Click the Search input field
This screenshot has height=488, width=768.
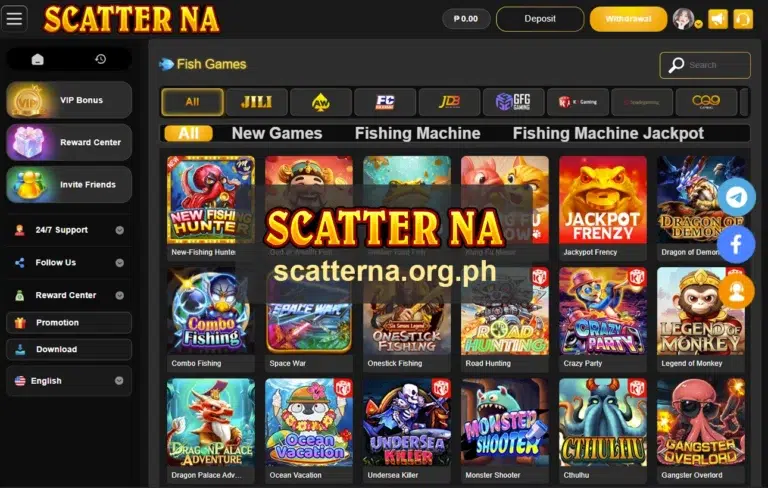pyautogui.click(x=705, y=65)
